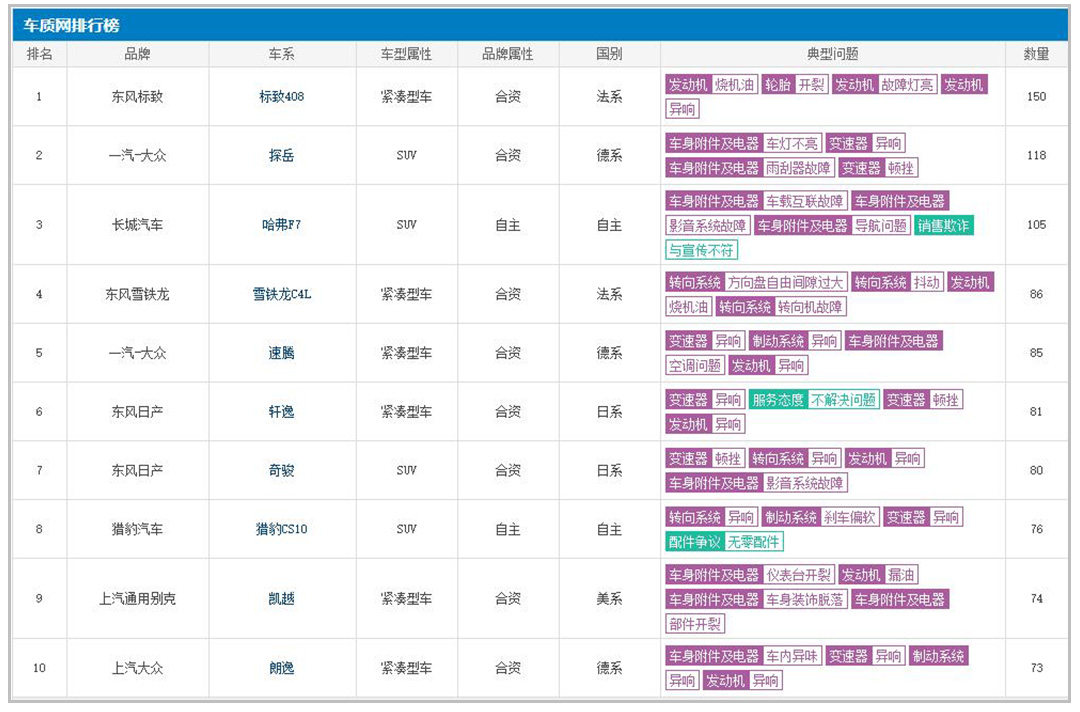
Task: Open the 猎豹CS10 series link
Action: [x=282, y=529]
